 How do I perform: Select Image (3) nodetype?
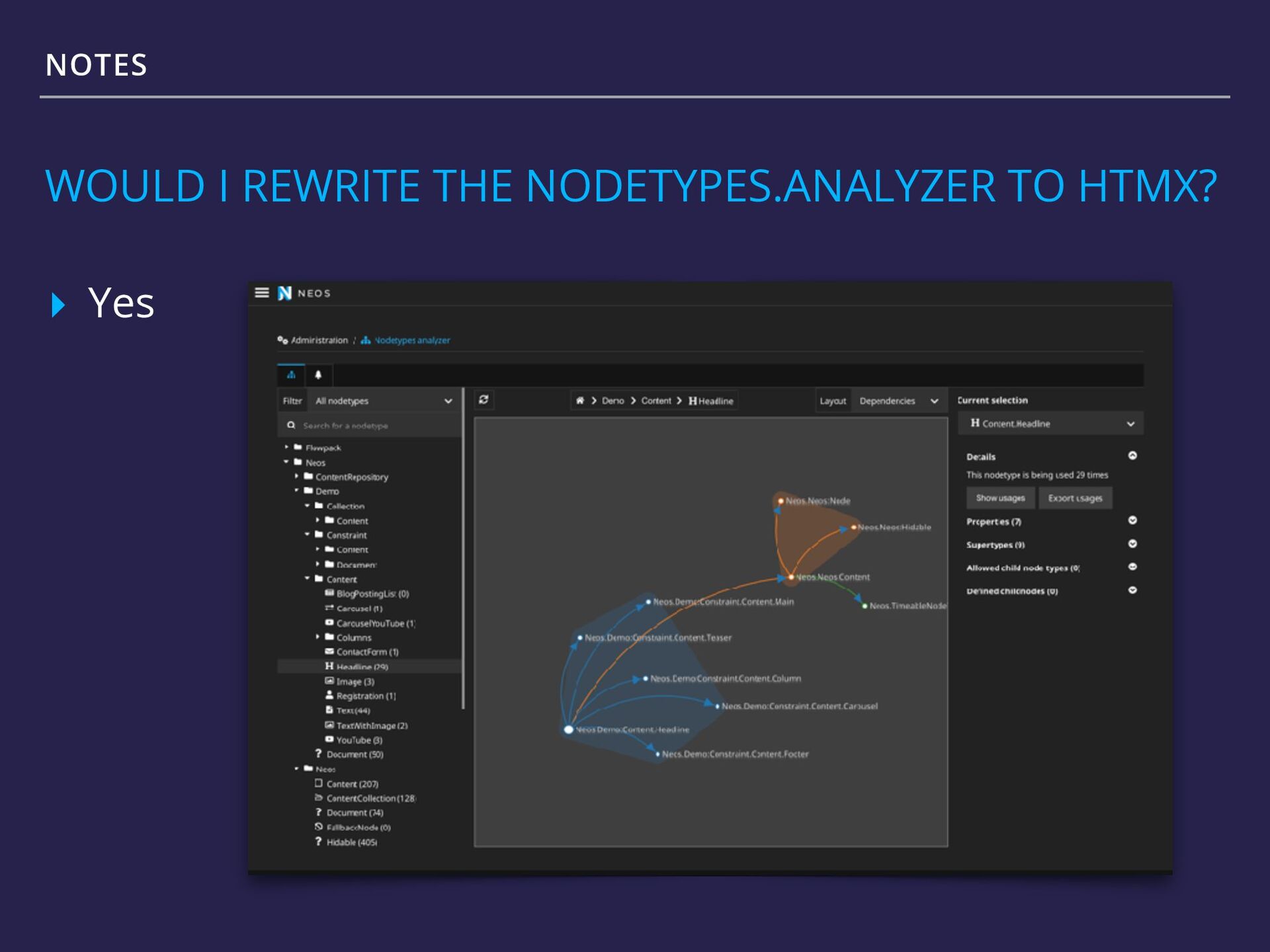point(350,682)
